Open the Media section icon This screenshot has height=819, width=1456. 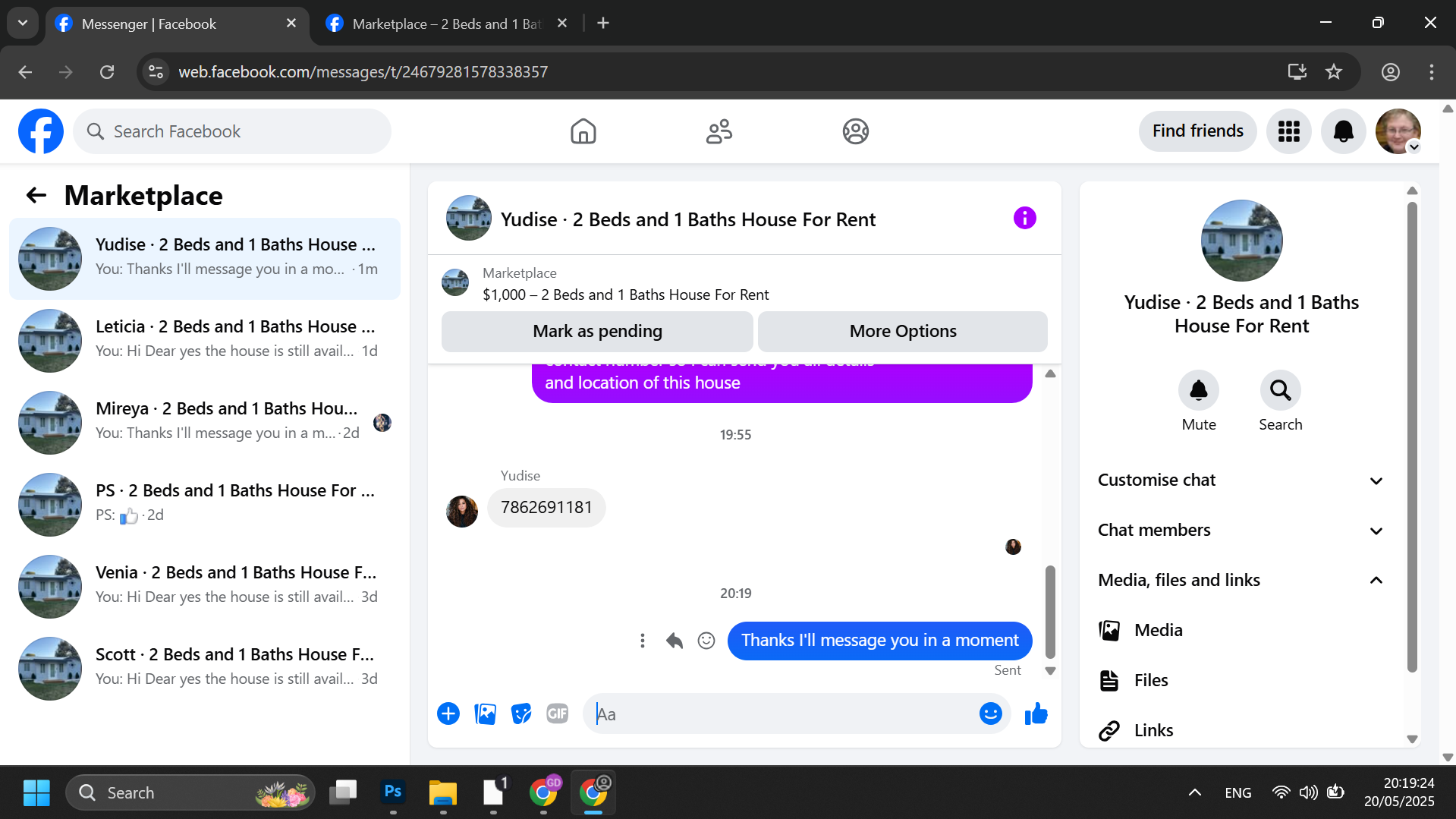point(1109,630)
